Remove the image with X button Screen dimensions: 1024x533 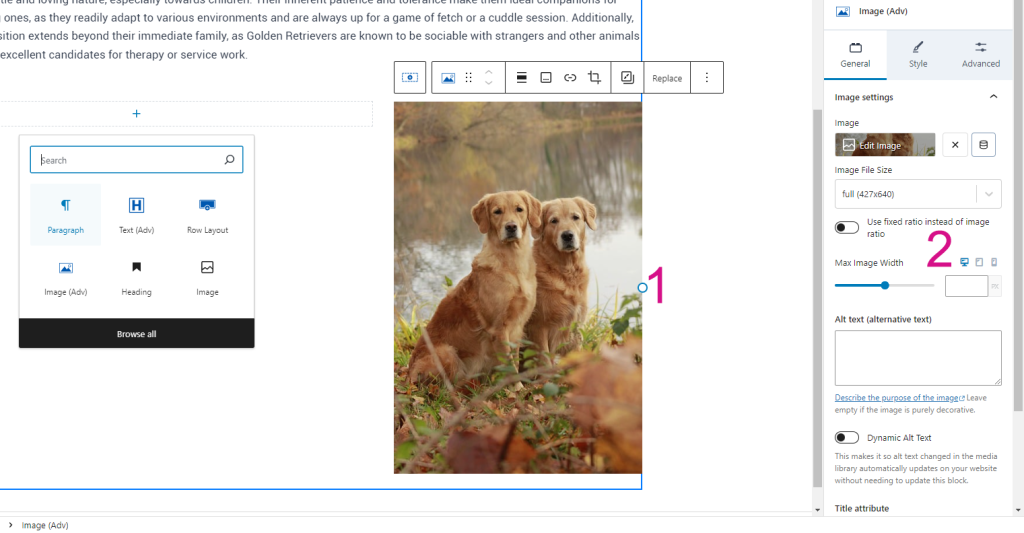[954, 145]
